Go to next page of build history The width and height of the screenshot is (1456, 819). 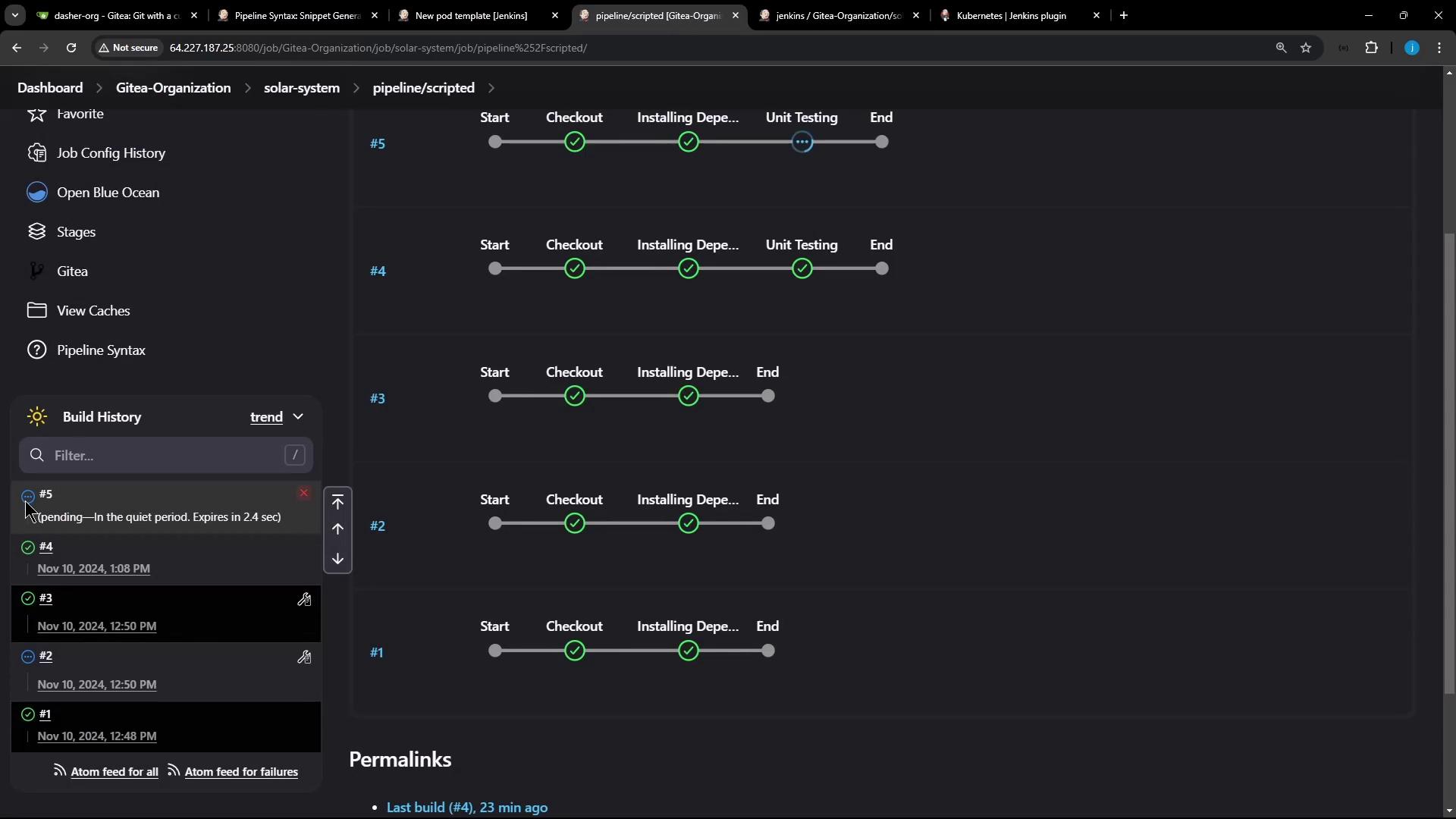click(x=337, y=559)
